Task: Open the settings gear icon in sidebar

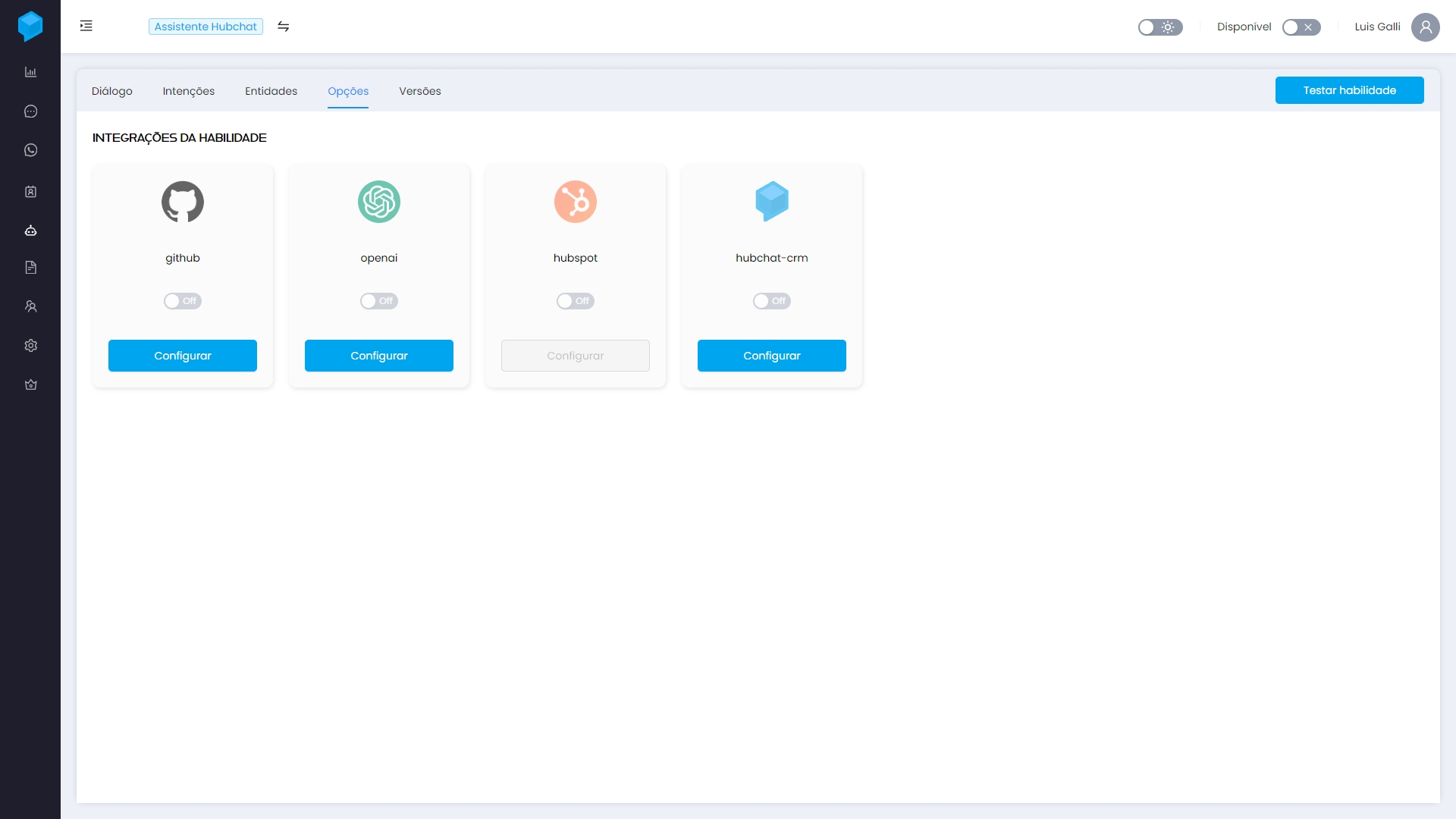Action: tap(31, 346)
